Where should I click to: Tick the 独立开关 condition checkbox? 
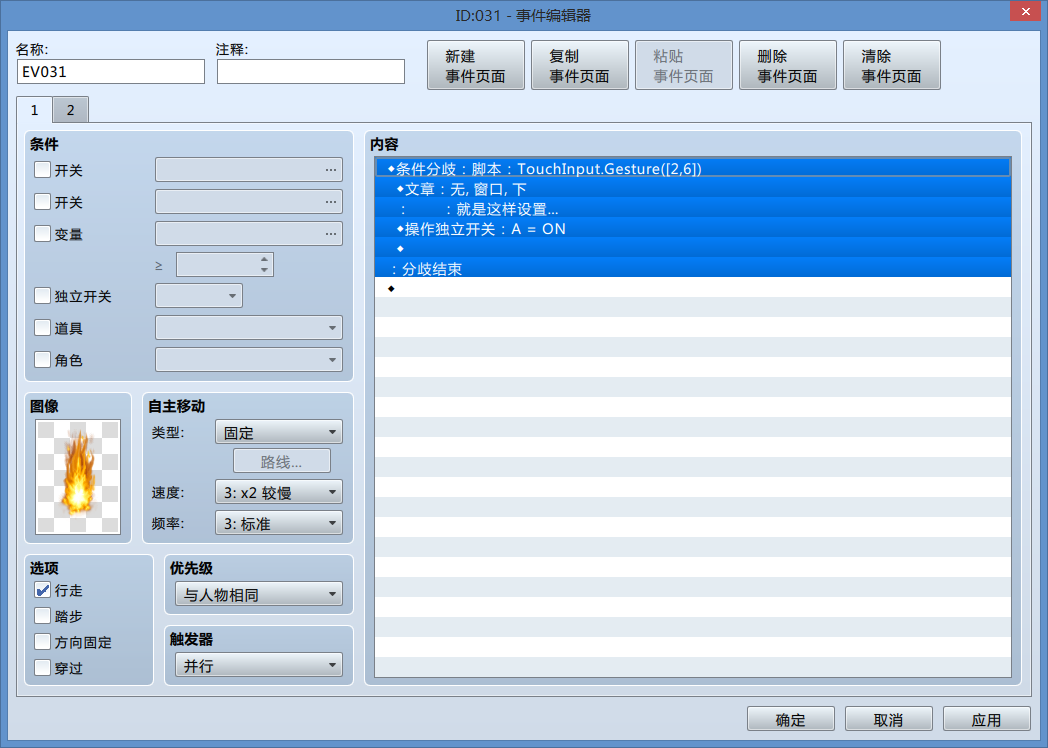(x=42, y=295)
